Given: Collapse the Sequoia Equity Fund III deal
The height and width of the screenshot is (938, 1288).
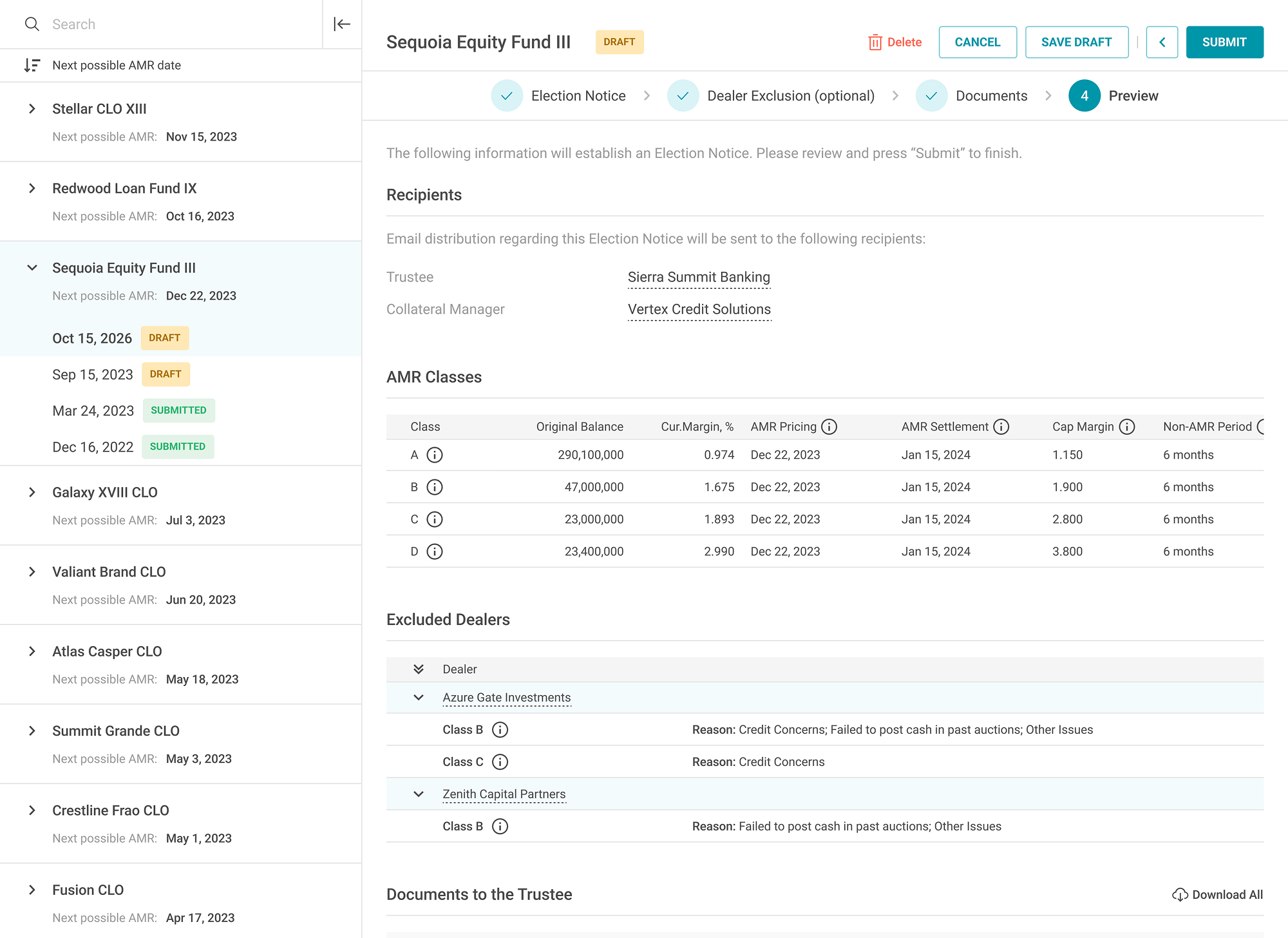Looking at the screenshot, I should coord(32,268).
